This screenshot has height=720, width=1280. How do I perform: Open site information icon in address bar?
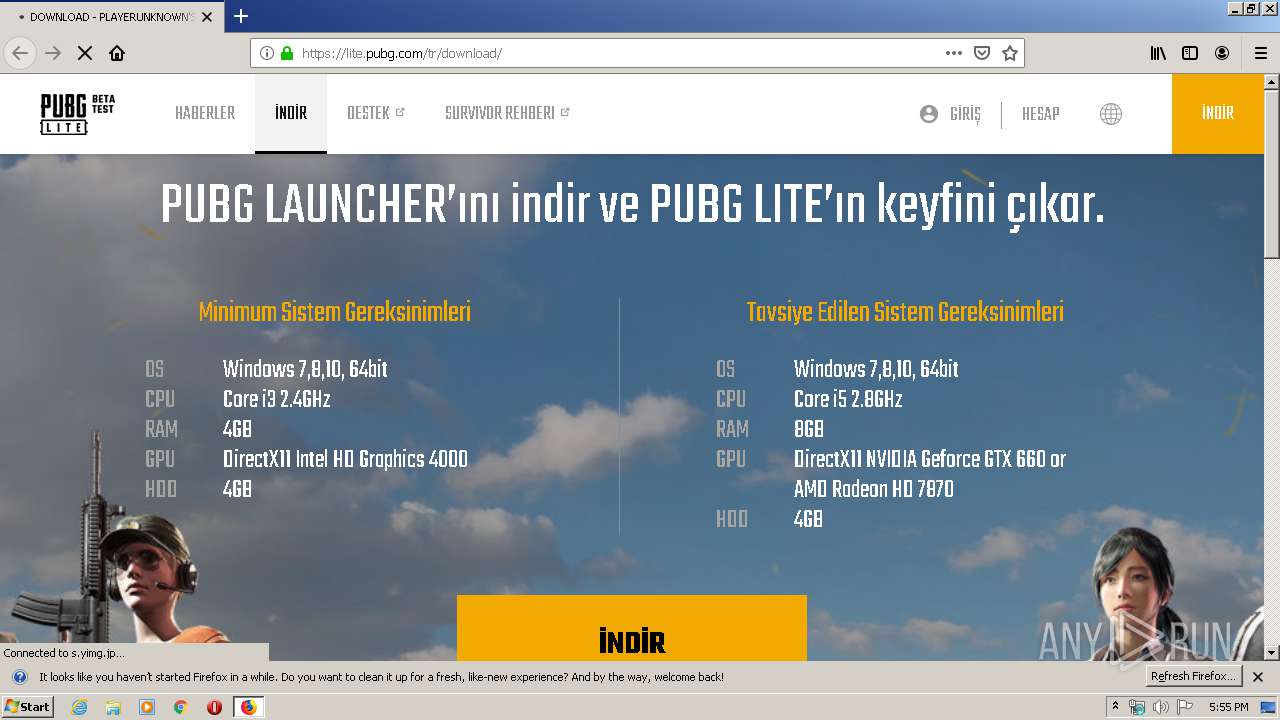(267, 53)
